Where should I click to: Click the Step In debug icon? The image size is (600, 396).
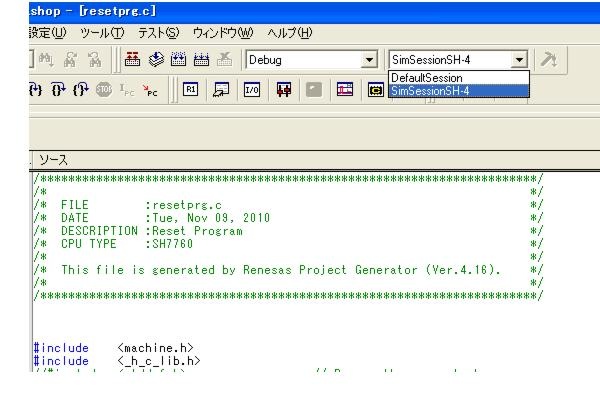click(35, 90)
